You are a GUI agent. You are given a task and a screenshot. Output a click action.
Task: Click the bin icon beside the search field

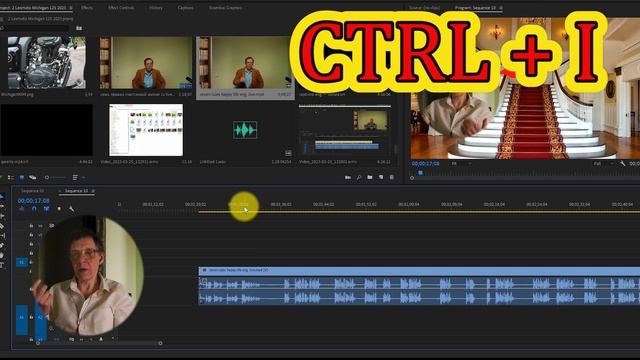pyautogui.click(x=79, y=28)
